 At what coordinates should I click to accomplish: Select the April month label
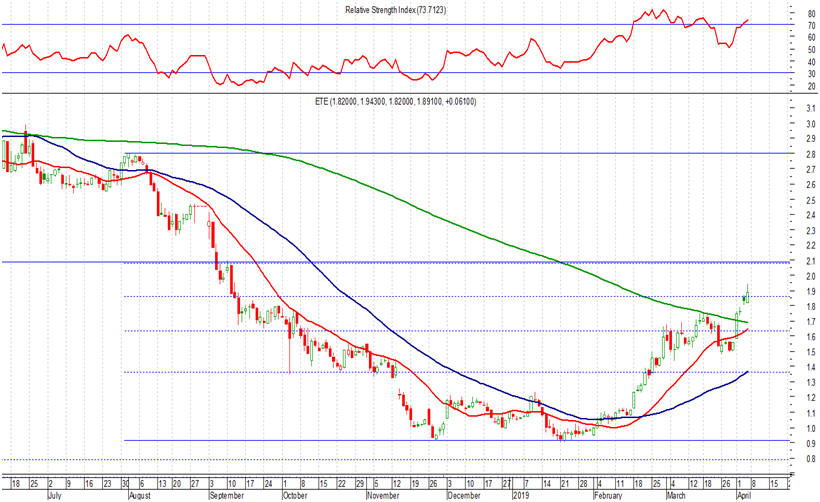(x=745, y=495)
